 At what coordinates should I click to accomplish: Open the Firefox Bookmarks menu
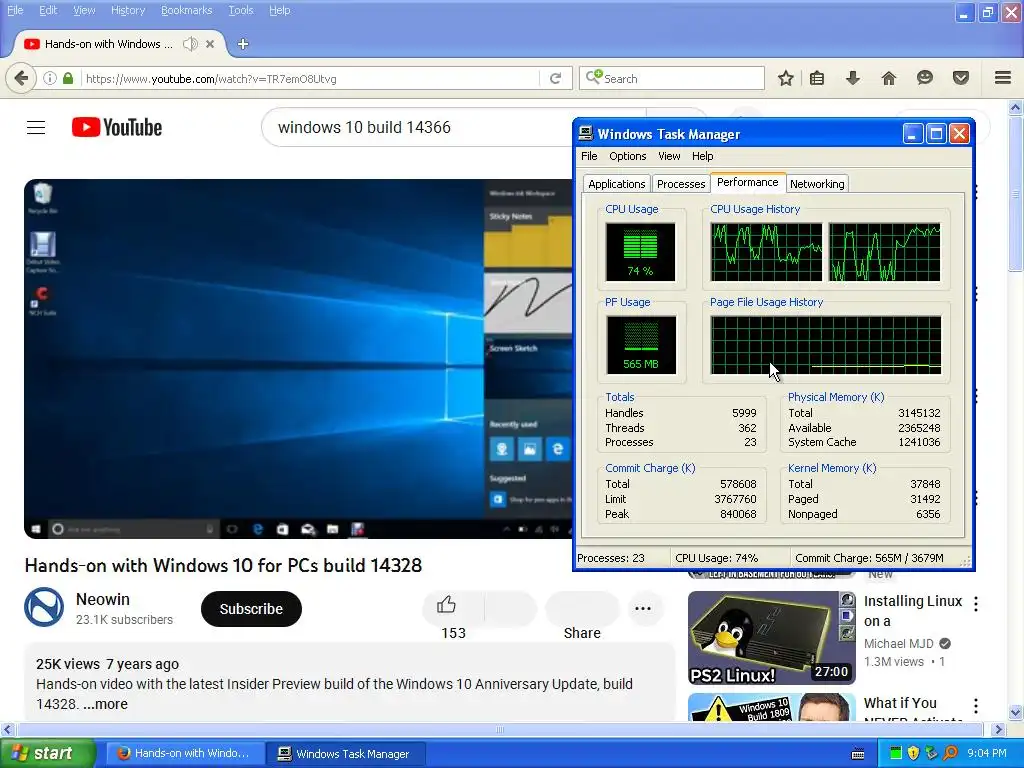[x=187, y=10]
